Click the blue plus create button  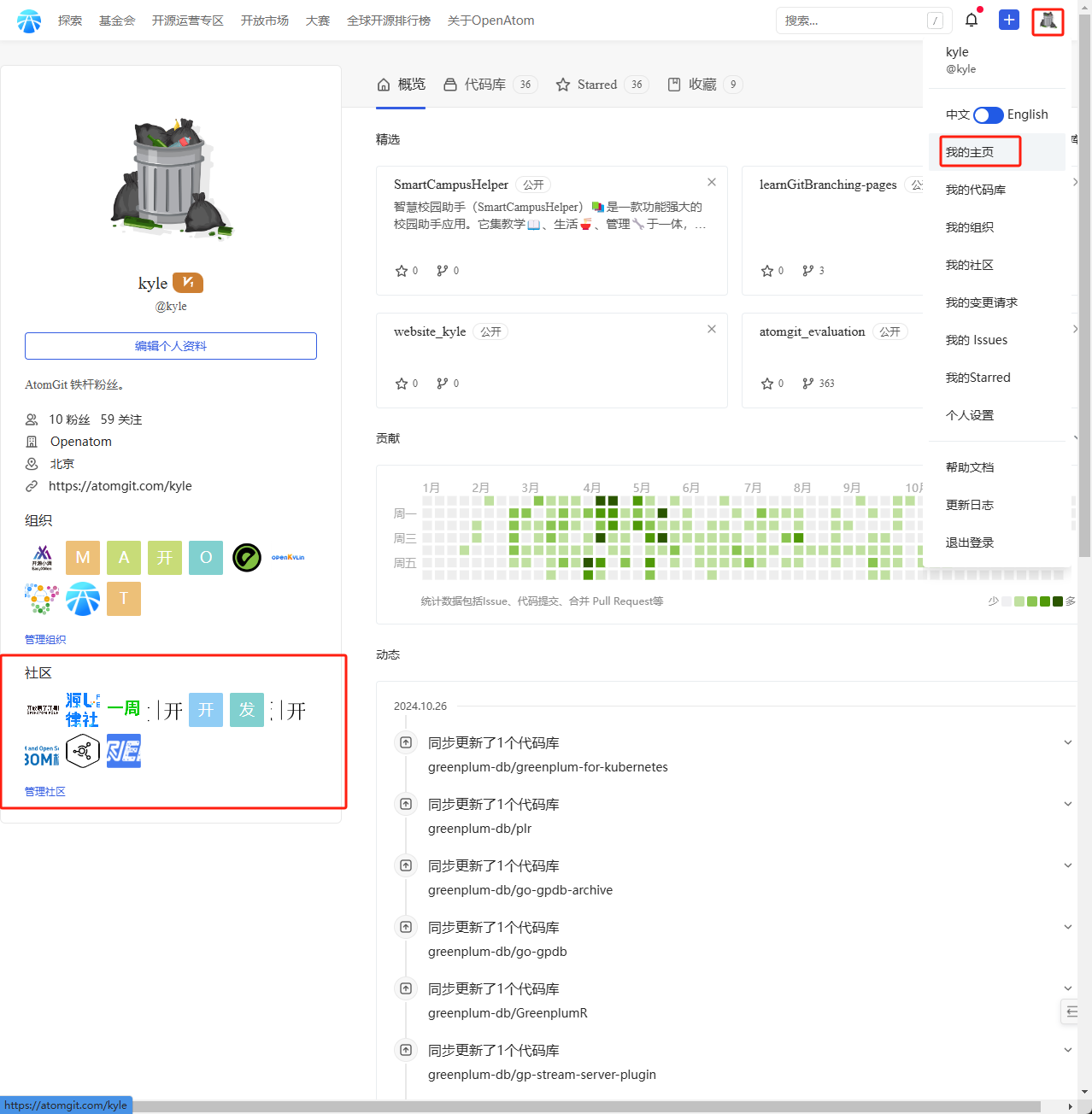[x=1009, y=20]
